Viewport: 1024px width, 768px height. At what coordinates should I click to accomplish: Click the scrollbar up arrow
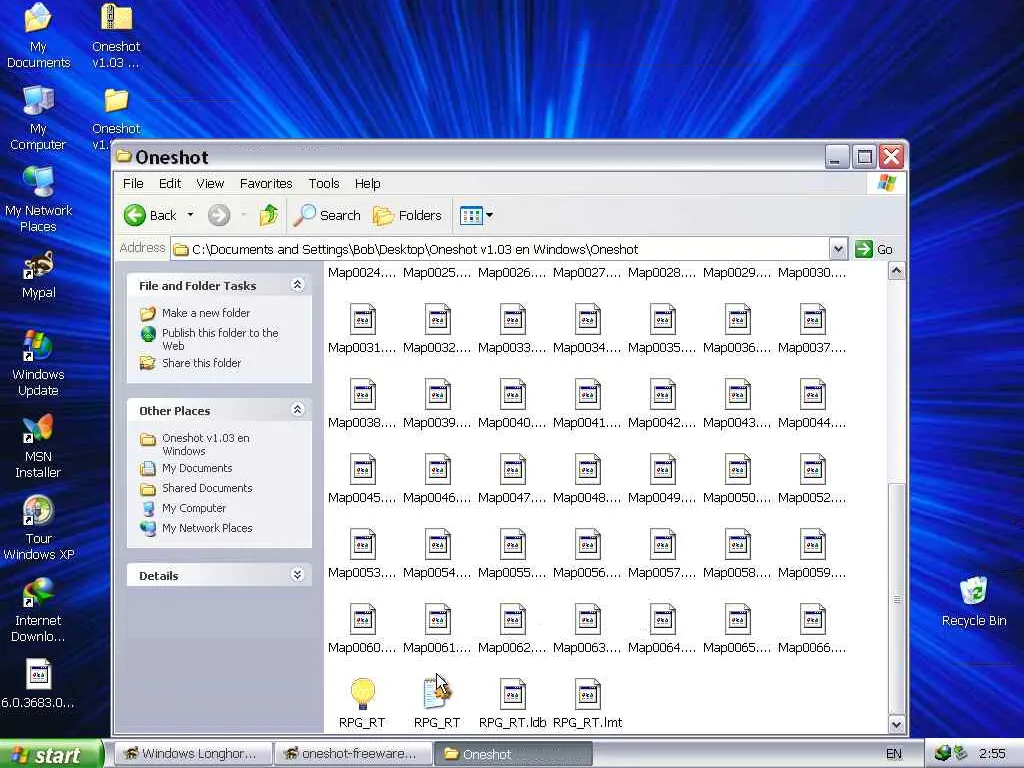[897, 271]
